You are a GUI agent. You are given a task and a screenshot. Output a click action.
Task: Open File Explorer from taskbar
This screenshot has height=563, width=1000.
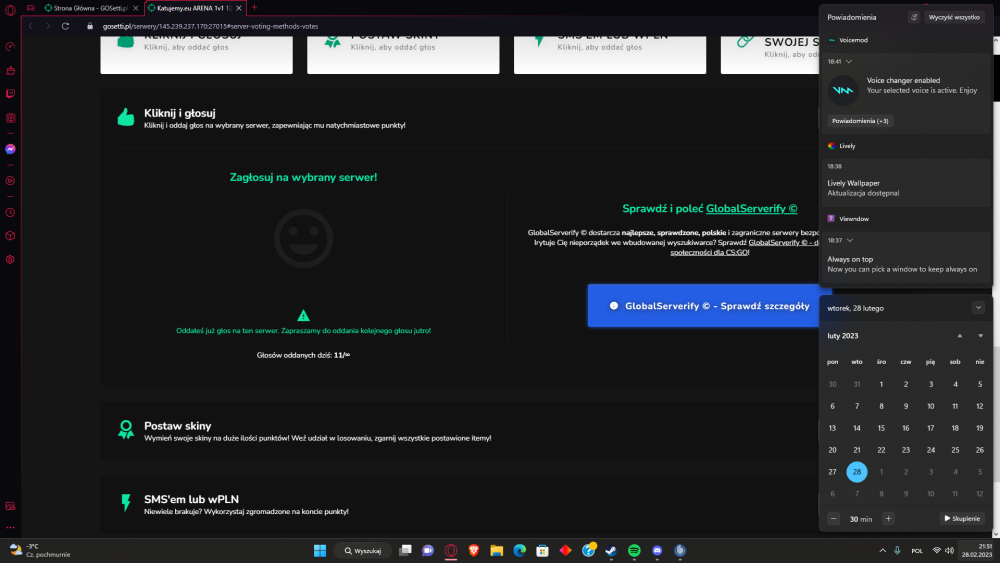pos(497,550)
